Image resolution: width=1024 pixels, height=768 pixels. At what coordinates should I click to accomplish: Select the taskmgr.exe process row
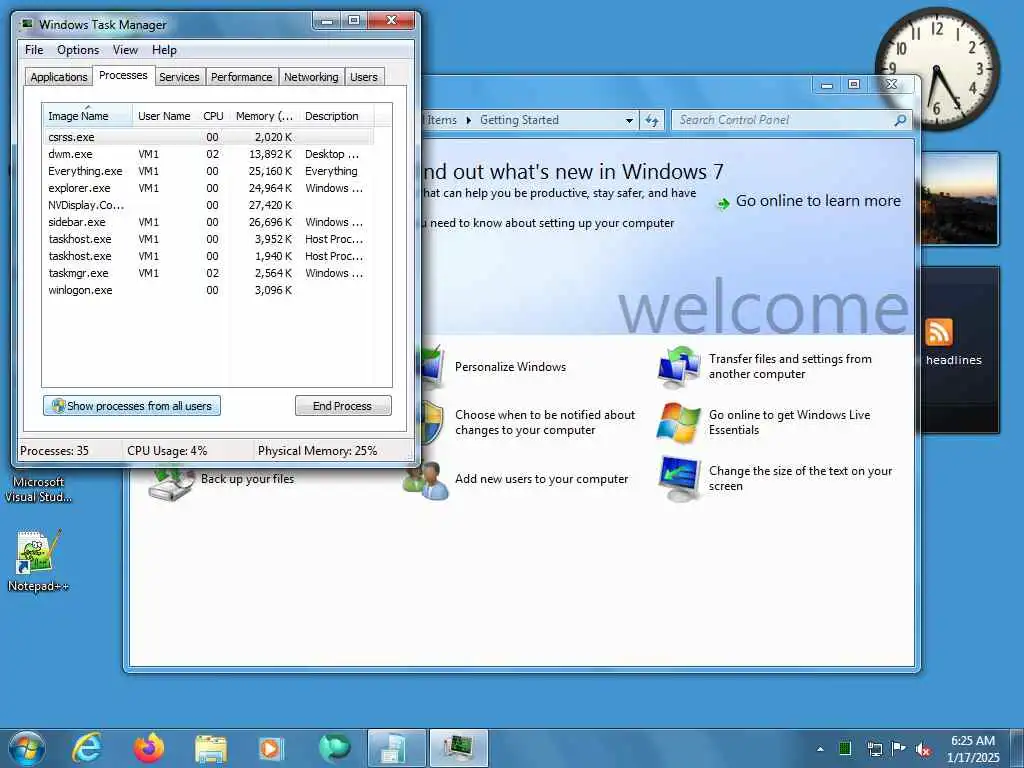pos(209,273)
